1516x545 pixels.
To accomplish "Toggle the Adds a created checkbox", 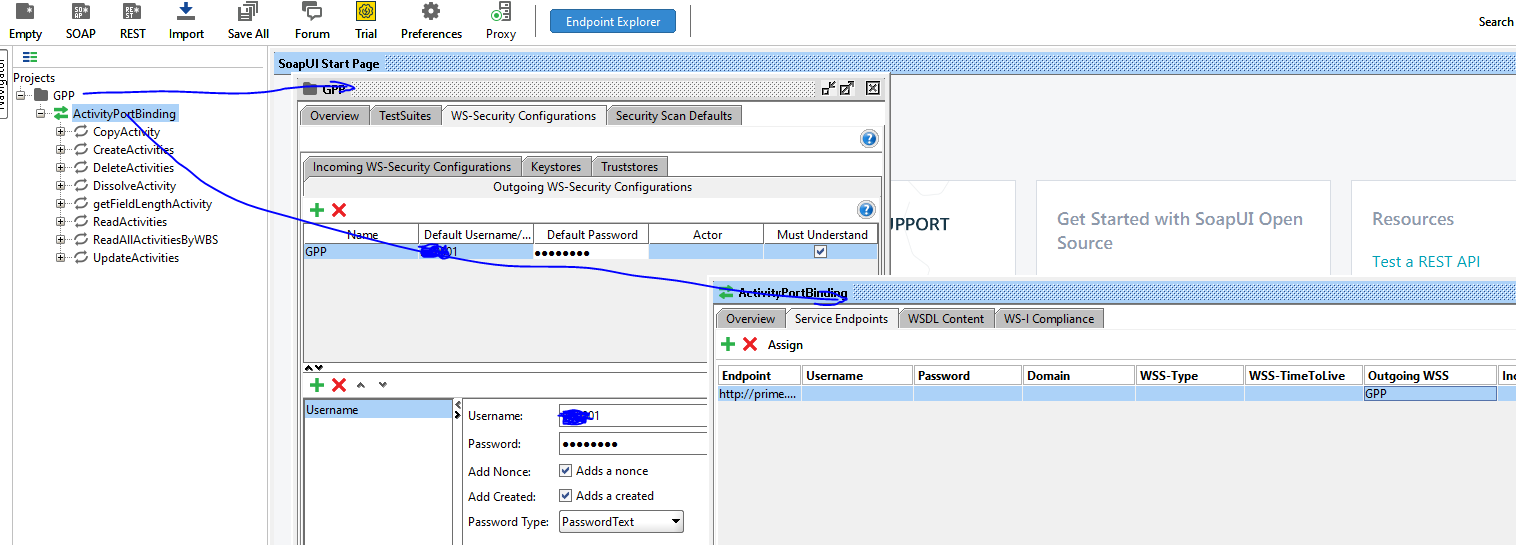I will (566, 495).
